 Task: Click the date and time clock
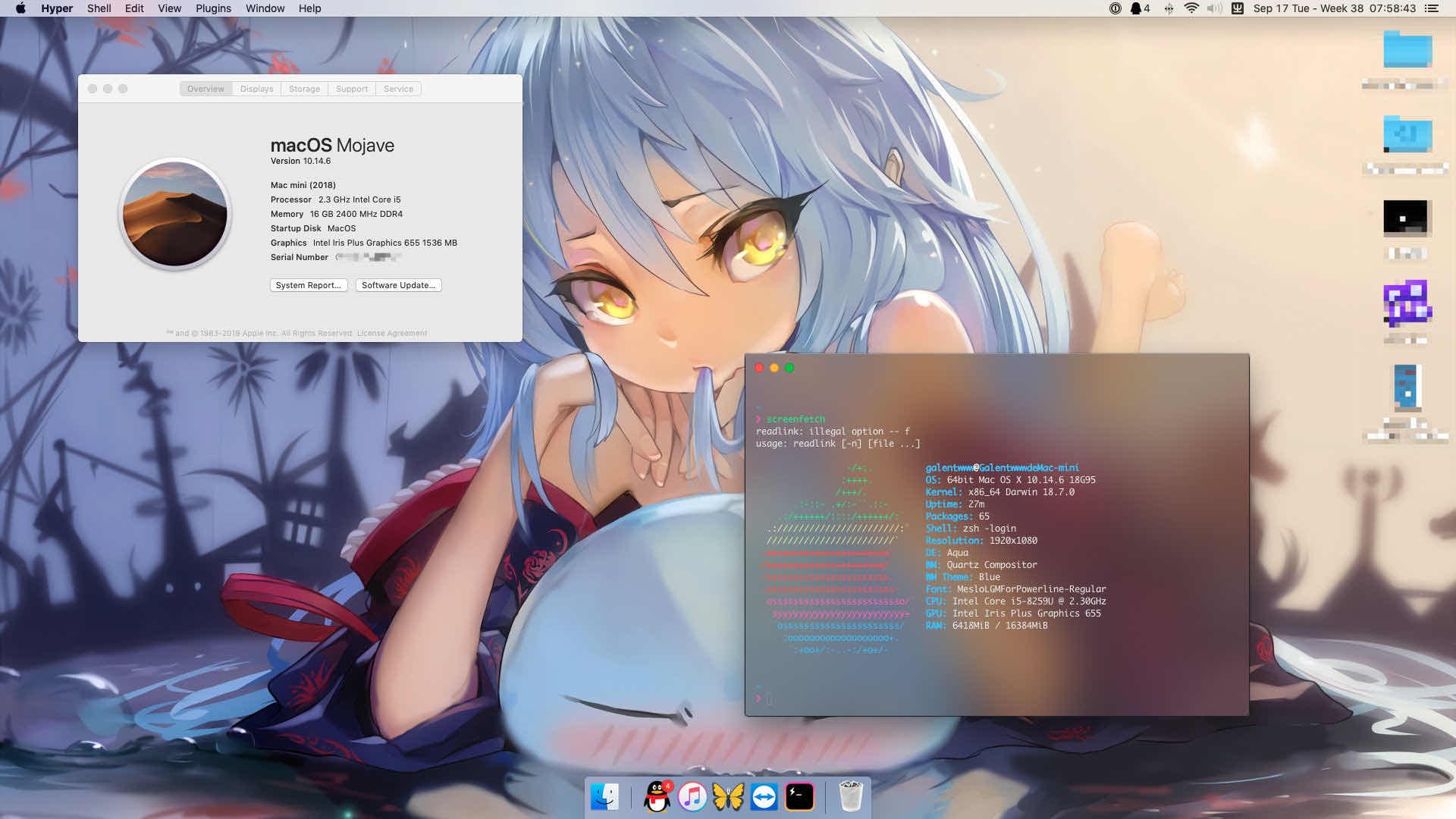[1335, 8]
